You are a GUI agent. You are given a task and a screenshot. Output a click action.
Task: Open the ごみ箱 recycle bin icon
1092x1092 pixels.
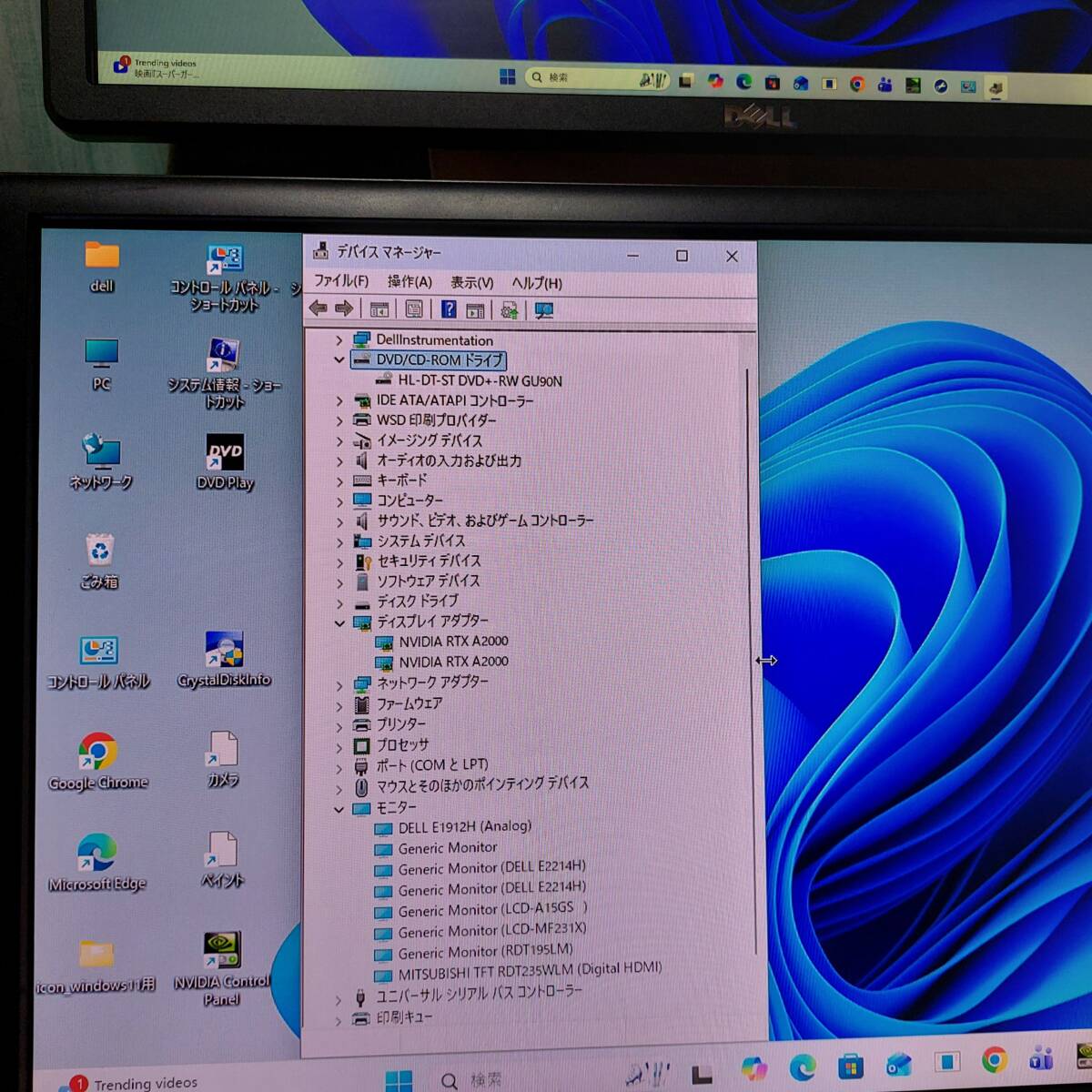tap(99, 561)
